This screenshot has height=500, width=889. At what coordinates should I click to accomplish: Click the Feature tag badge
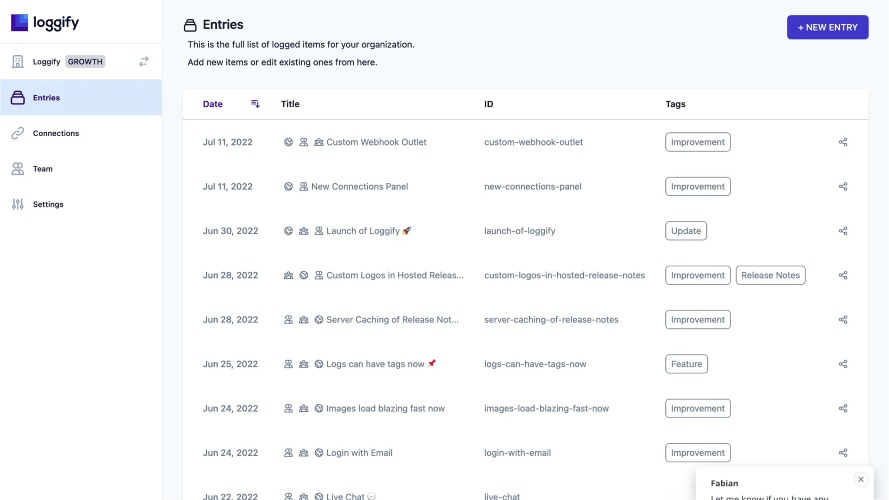pyautogui.click(x=686, y=364)
